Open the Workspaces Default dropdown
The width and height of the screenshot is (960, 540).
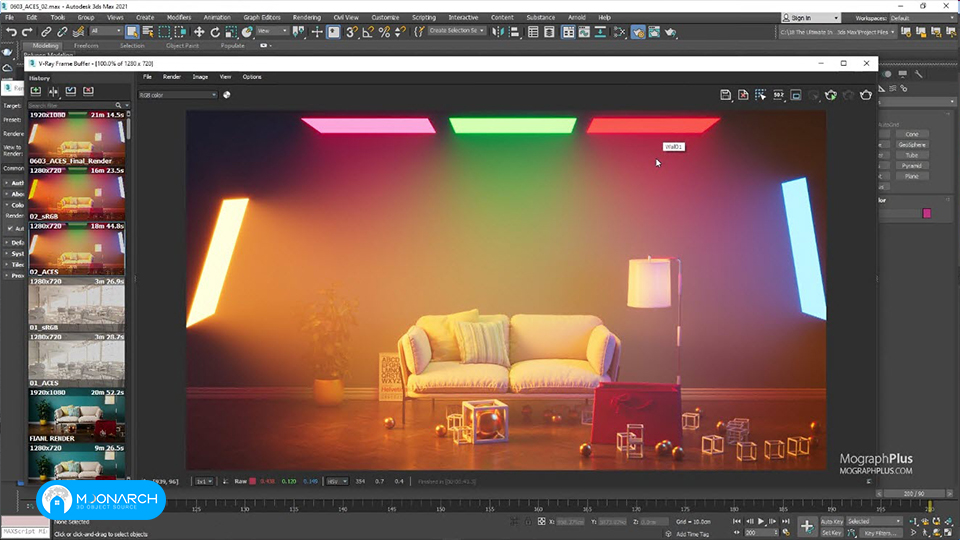click(924, 18)
